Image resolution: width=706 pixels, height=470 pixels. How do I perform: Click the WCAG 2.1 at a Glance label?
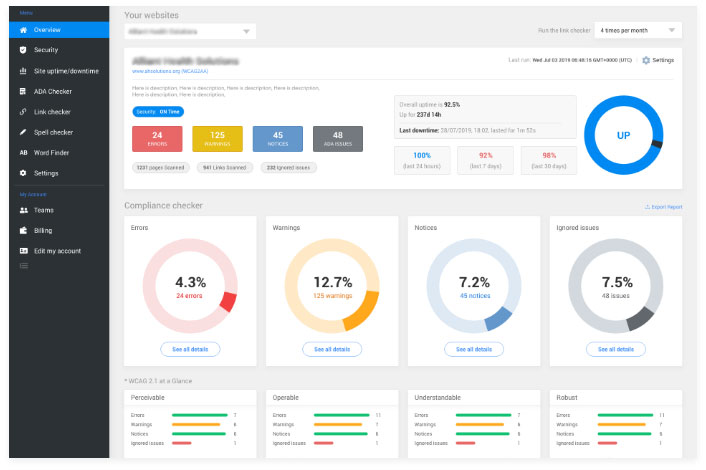(158, 381)
